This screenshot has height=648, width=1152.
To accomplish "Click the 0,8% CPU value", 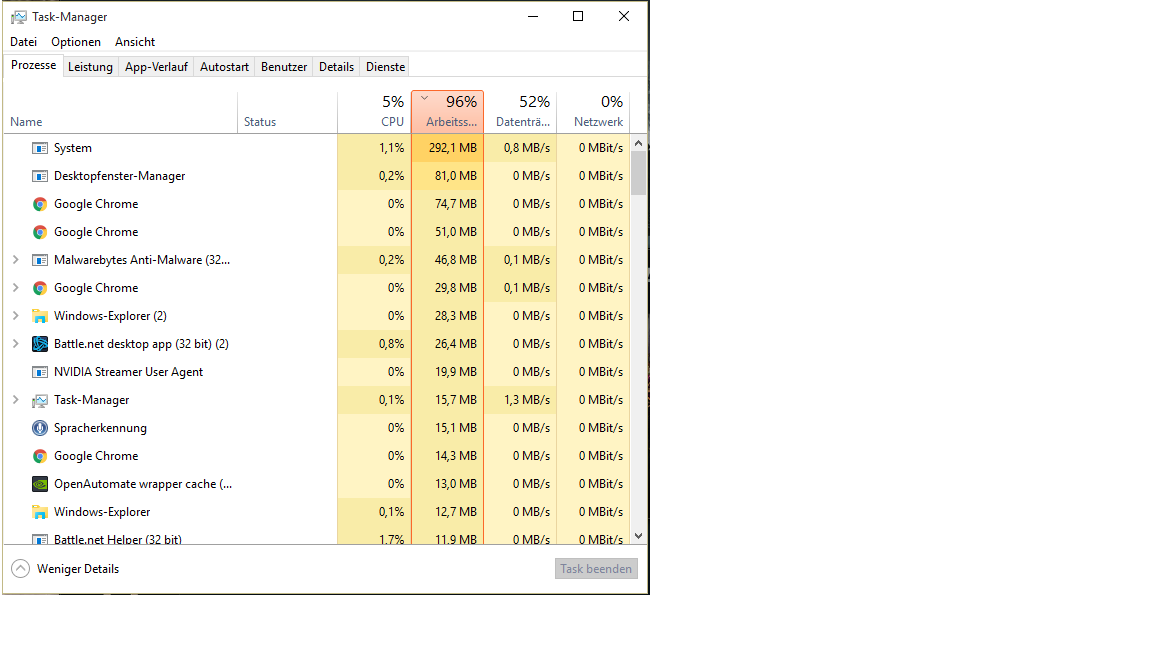I will tap(392, 344).
